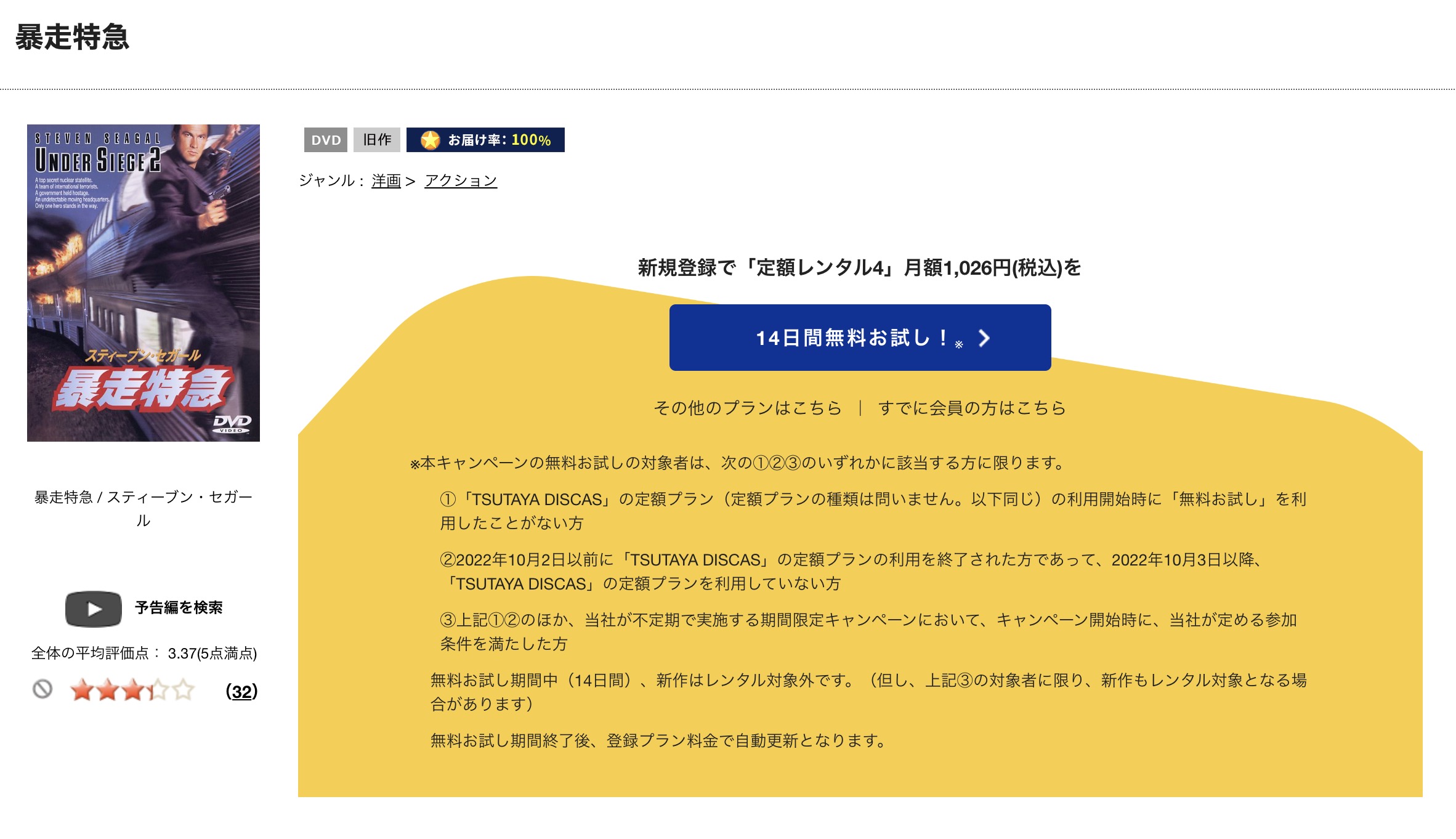Click 無料お試し期間中（14日間） note
Image resolution: width=1456 pixels, height=839 pixels.
(x=868, y=692)
